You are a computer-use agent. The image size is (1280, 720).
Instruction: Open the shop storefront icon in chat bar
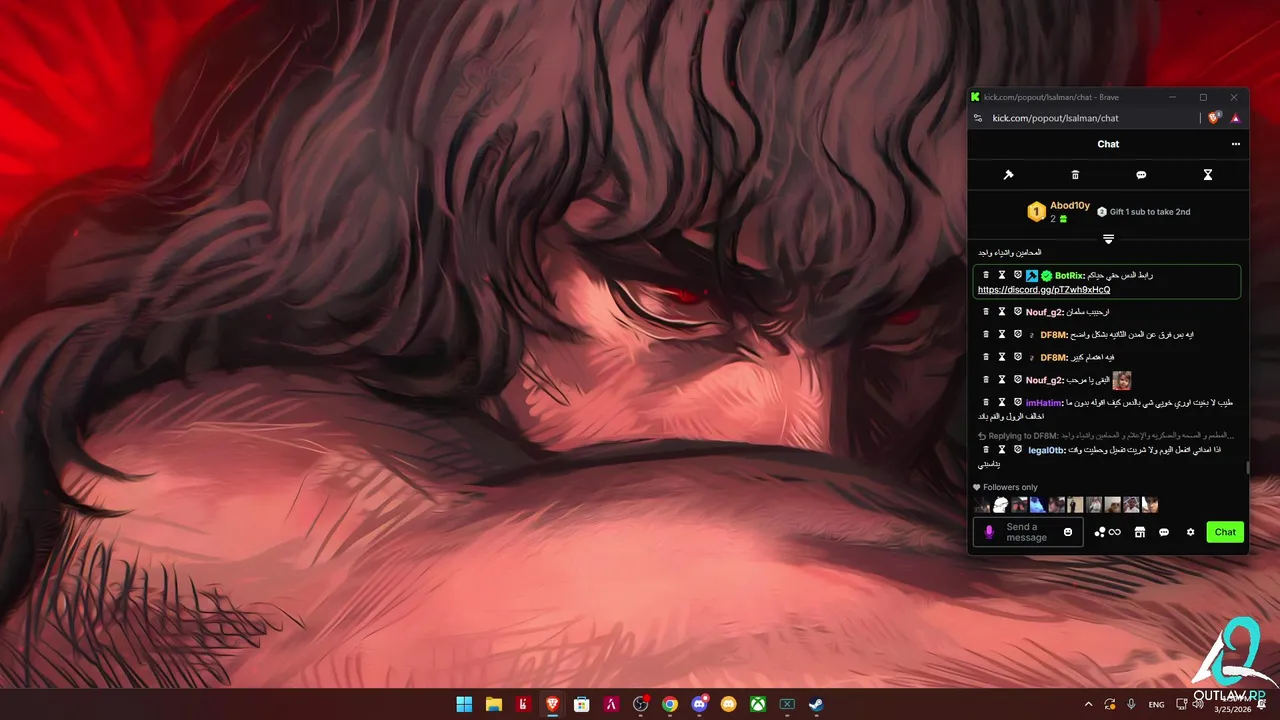tap(1139, 532)
